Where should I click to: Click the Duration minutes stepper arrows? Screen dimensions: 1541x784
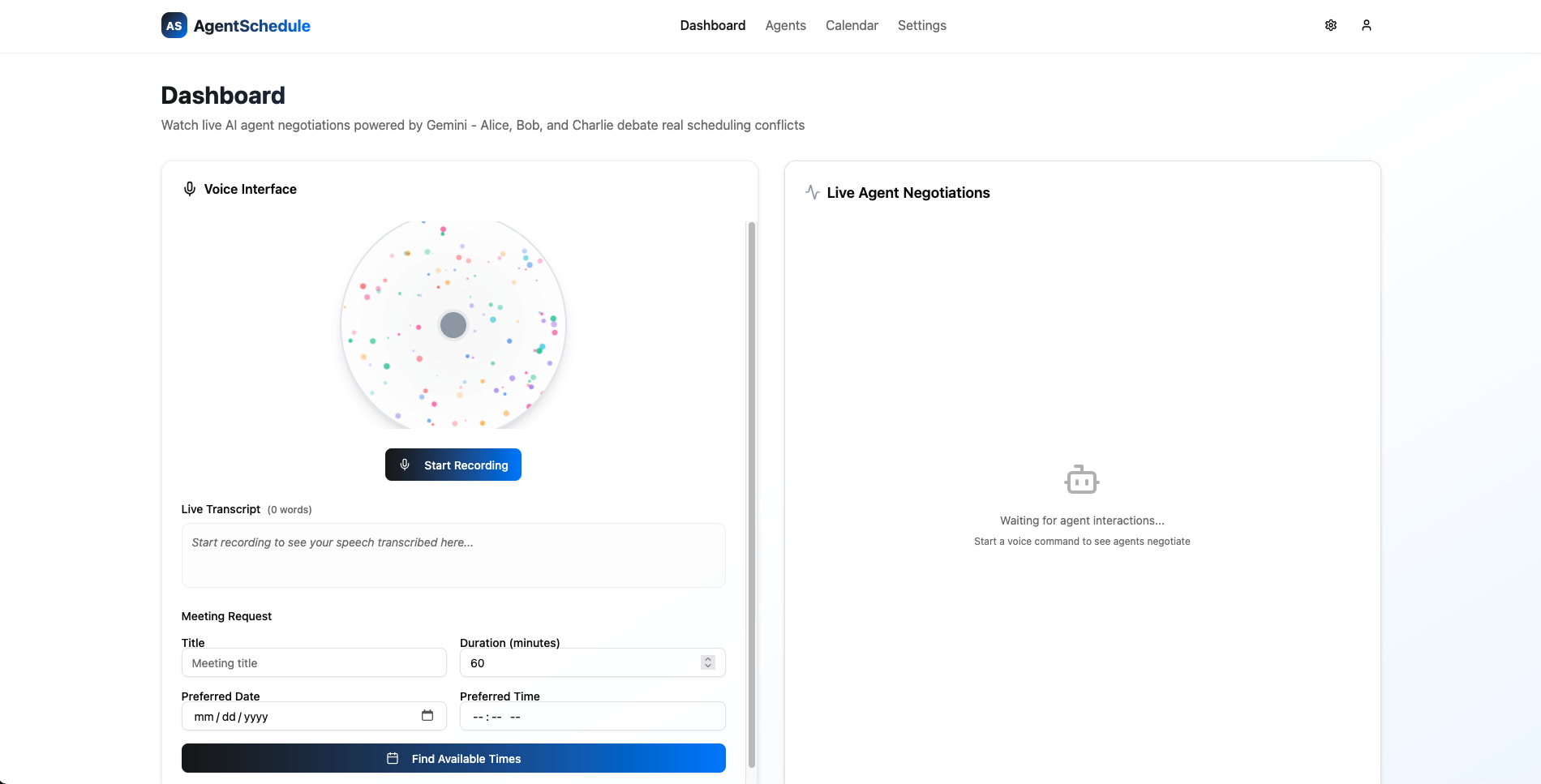(x=708, y=662)
